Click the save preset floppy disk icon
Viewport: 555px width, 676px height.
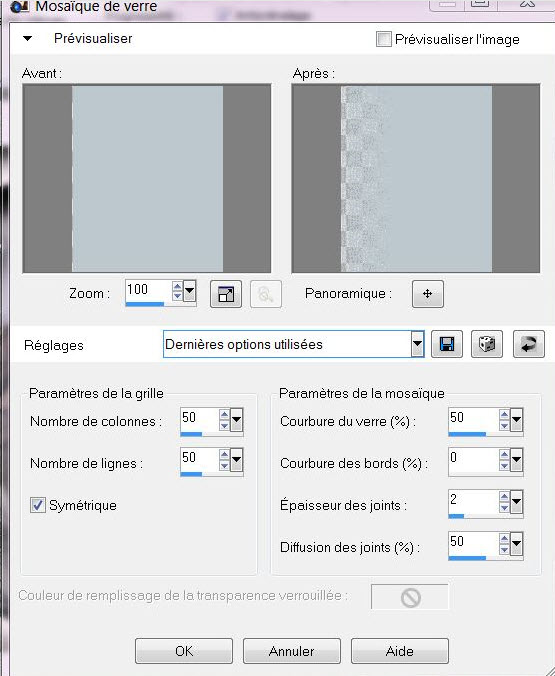tap(447, 344)
